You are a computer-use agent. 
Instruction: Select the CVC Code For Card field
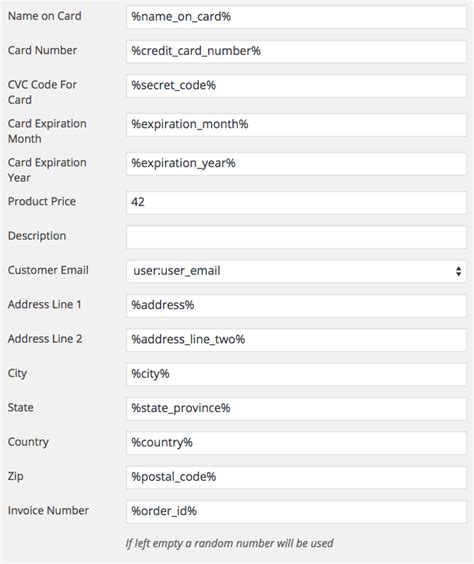(296, 86)
